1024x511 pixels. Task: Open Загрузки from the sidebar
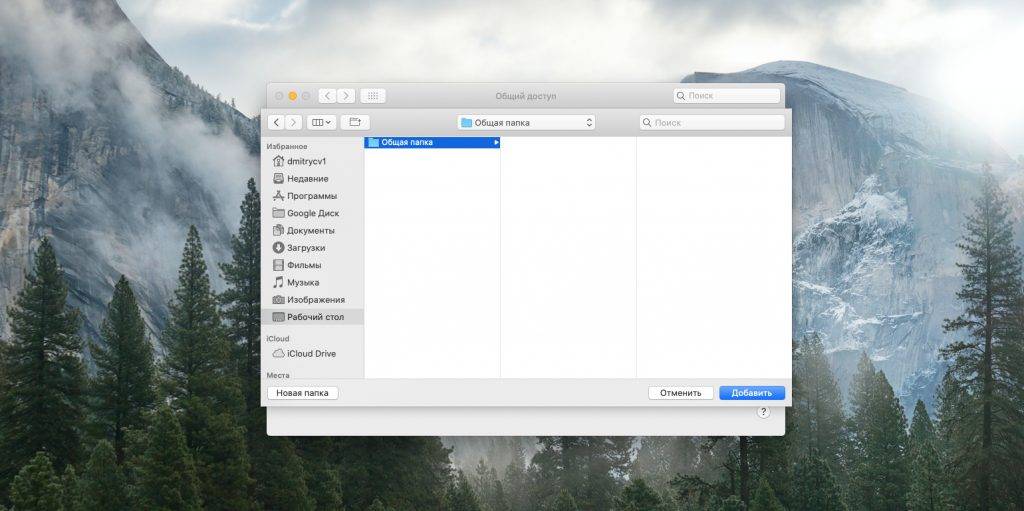[x=305, y=247]
